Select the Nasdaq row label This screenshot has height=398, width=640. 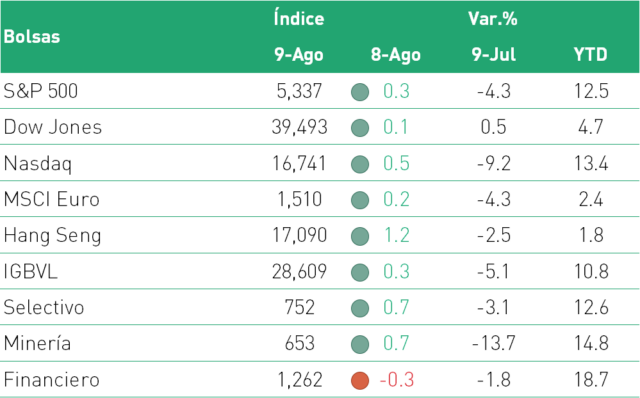click(38, 164)
